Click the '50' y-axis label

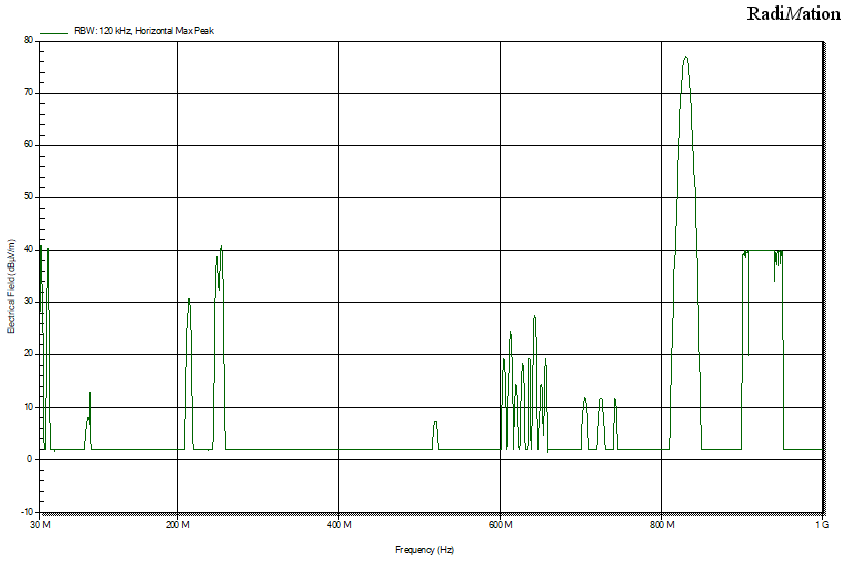[x=28, y=197]
